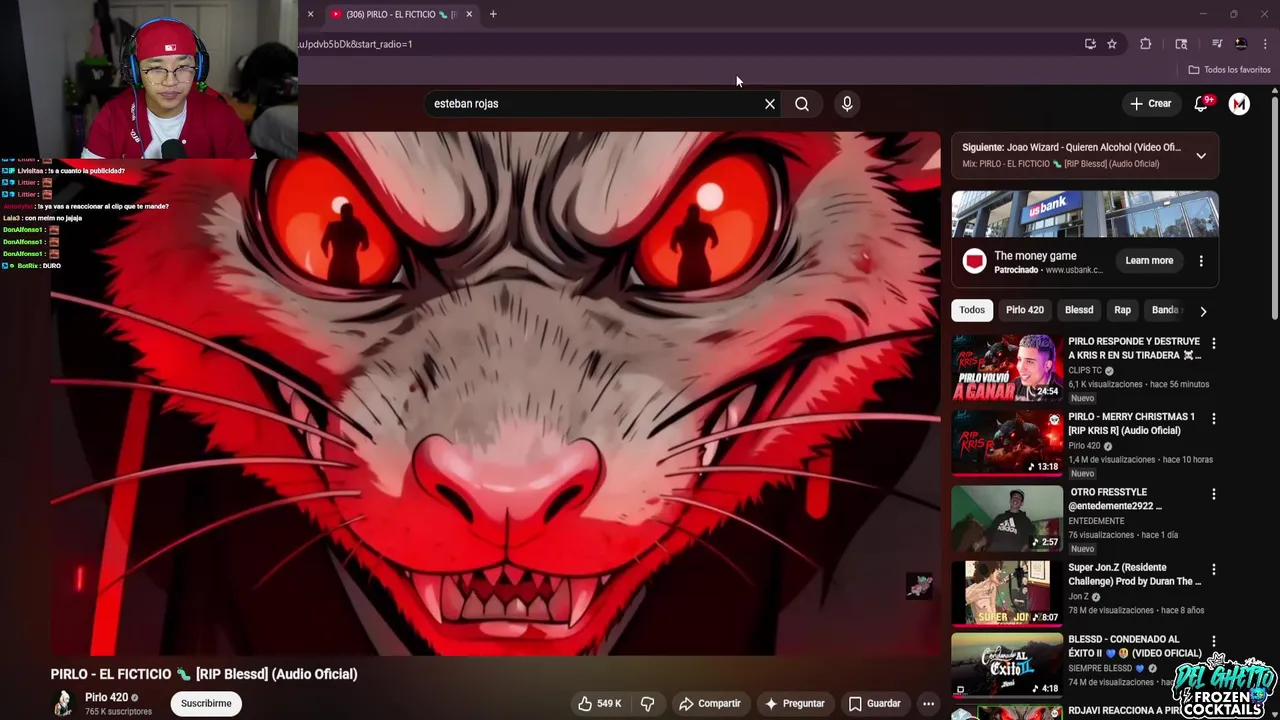The image size is (1280, 720).
Task: Open the 'Todos los favoritos' bookmarks folder
Action: coord(1229,70)
